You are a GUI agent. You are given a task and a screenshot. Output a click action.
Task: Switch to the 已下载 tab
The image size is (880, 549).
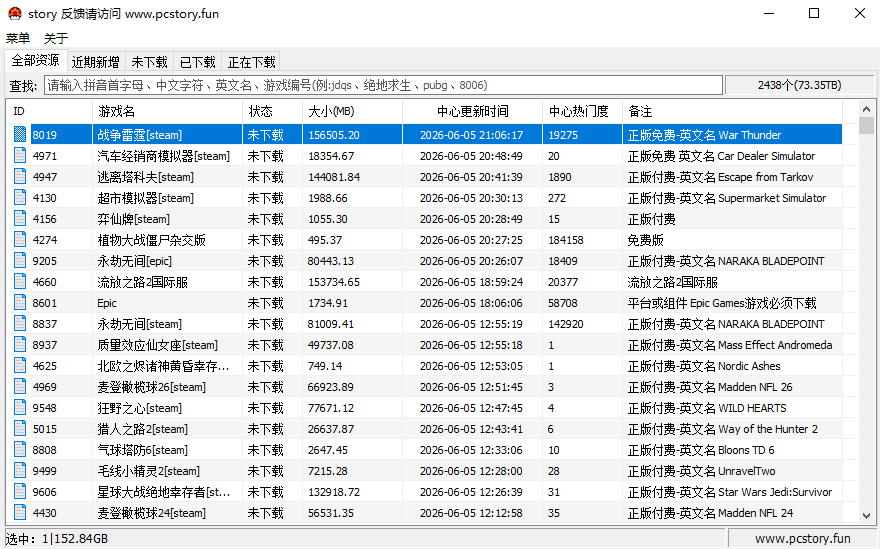198,62
